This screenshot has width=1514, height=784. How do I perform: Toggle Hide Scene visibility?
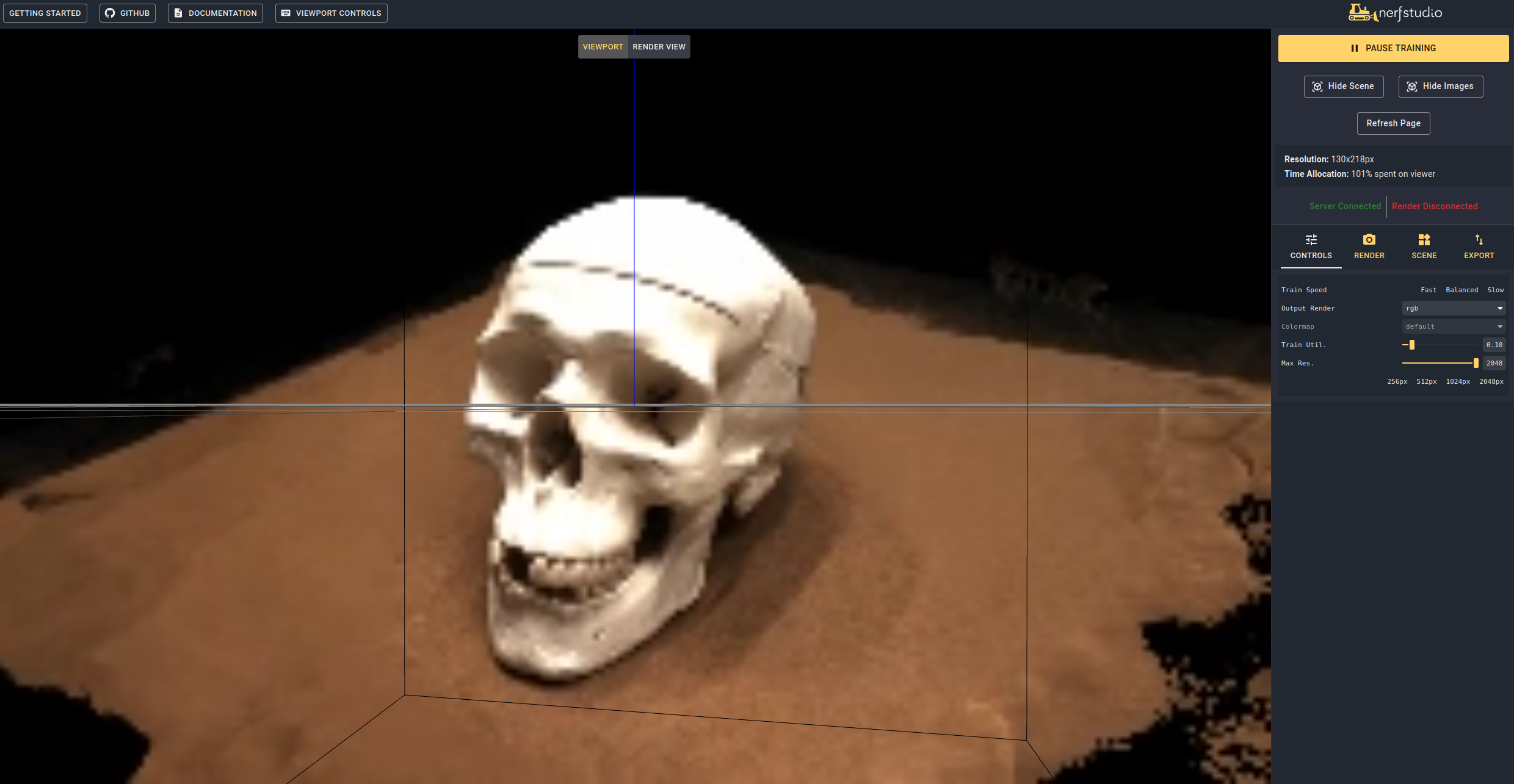pyautogui.click(x=1344, y=86)
